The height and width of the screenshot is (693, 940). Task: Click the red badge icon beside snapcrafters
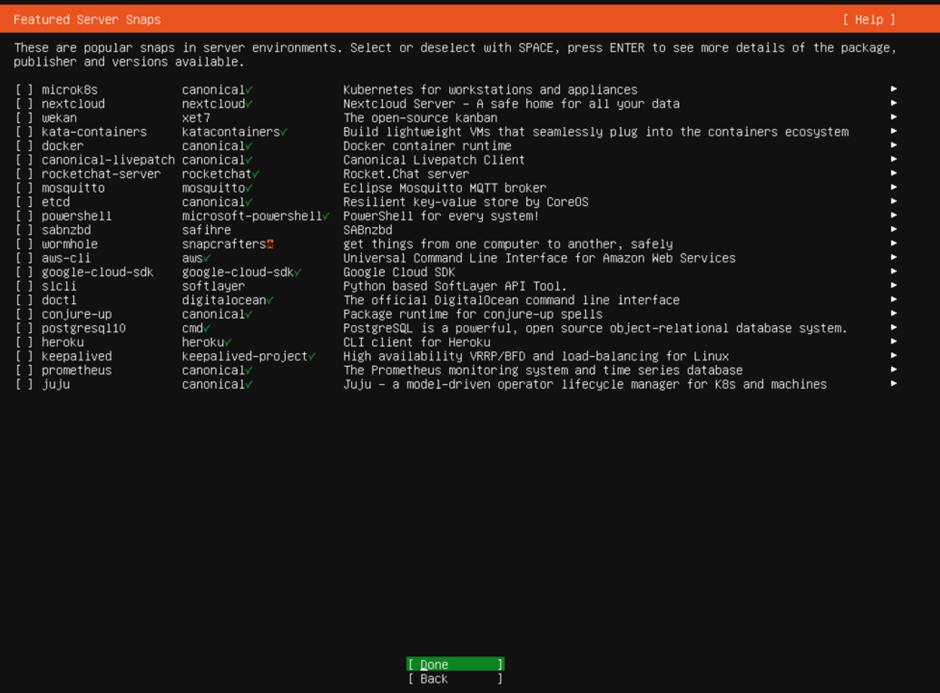270,244
